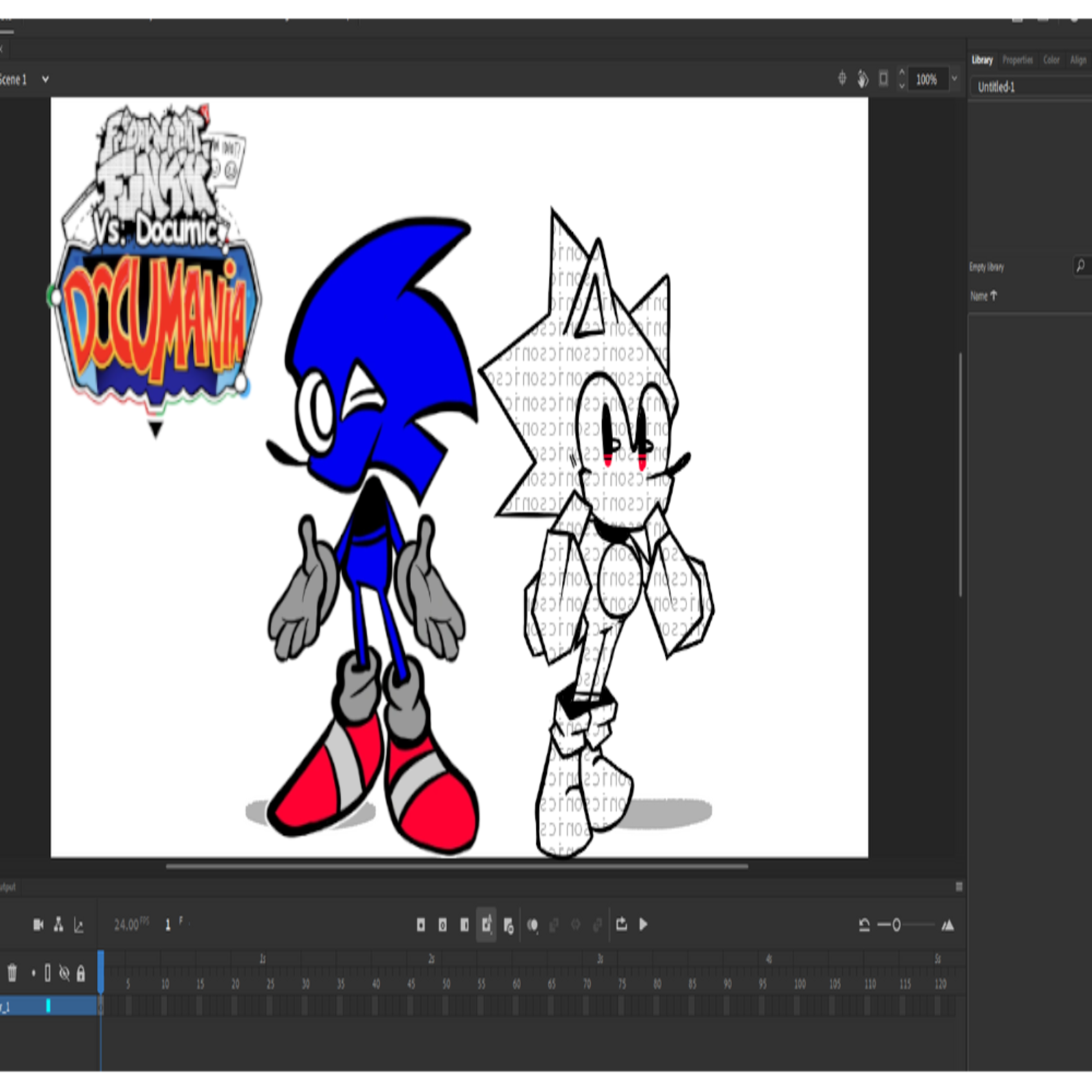The image size is (1092, 1092).
Task: Toggle the hide all layers icon
Action: tap(64, 973)
